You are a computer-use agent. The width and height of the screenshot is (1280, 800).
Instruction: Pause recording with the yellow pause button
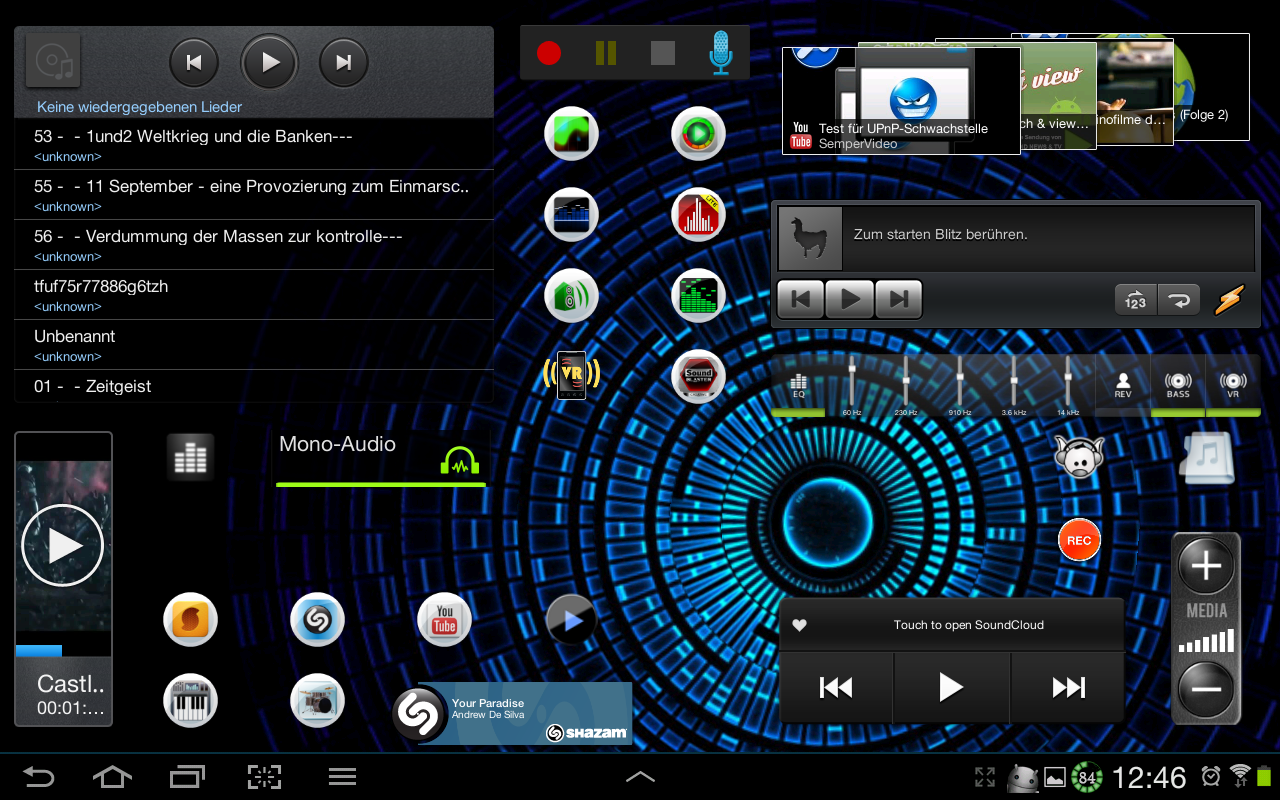(x=606, y=53)
